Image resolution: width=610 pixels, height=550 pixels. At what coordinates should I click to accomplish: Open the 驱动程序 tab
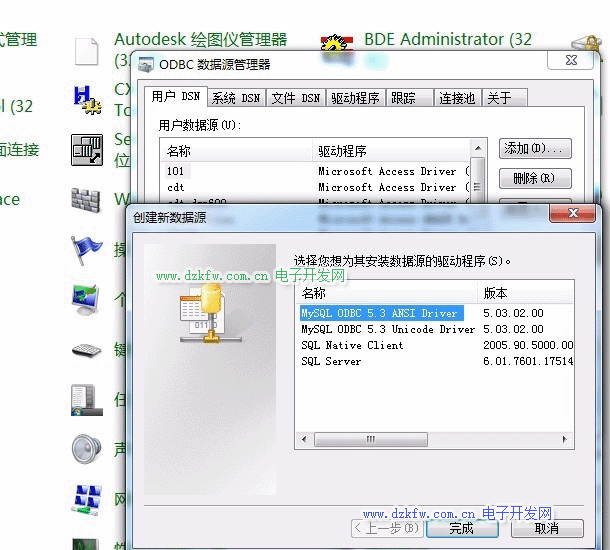point(355,97)
